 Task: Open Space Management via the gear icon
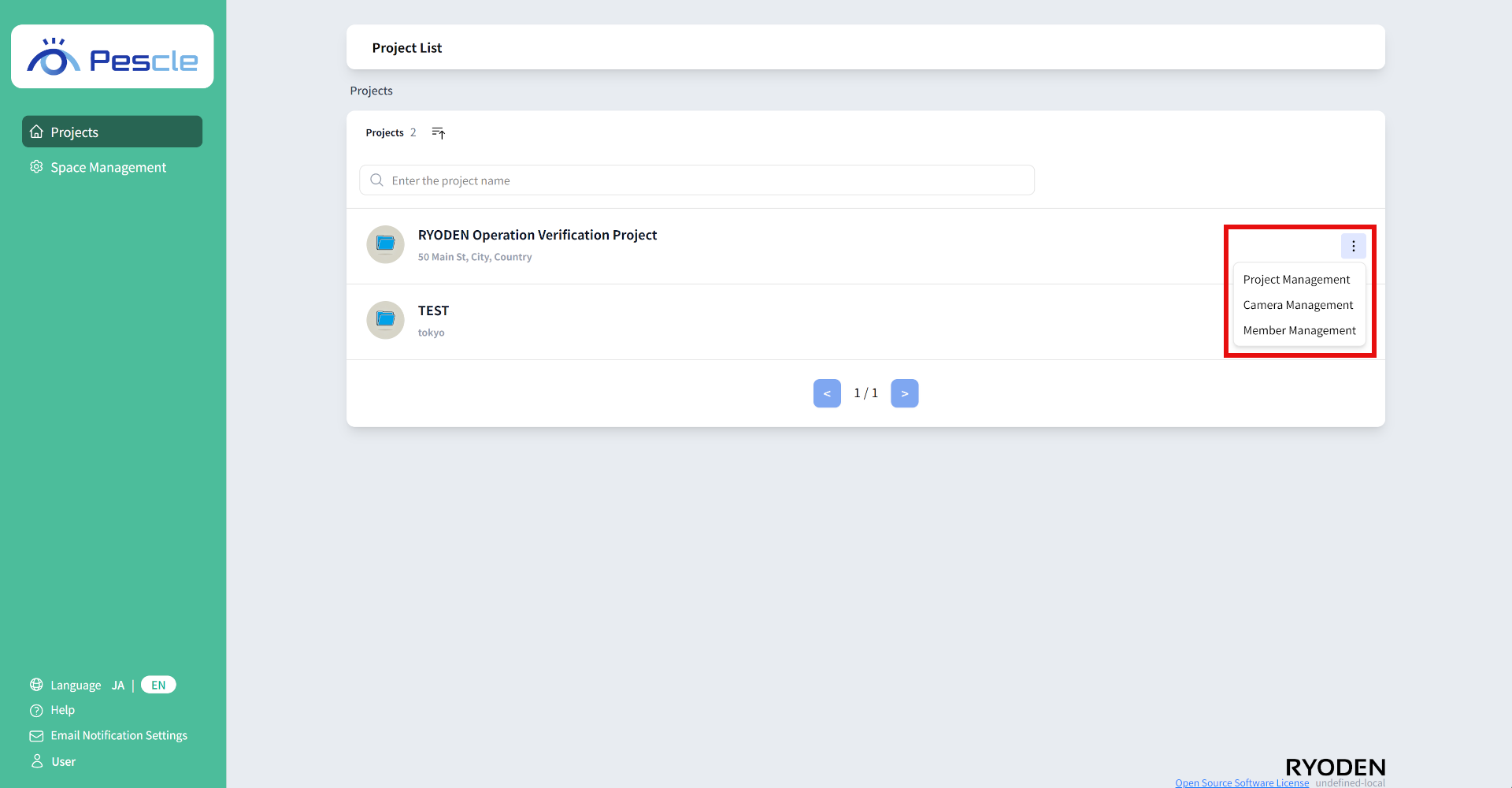coord(36,167)
